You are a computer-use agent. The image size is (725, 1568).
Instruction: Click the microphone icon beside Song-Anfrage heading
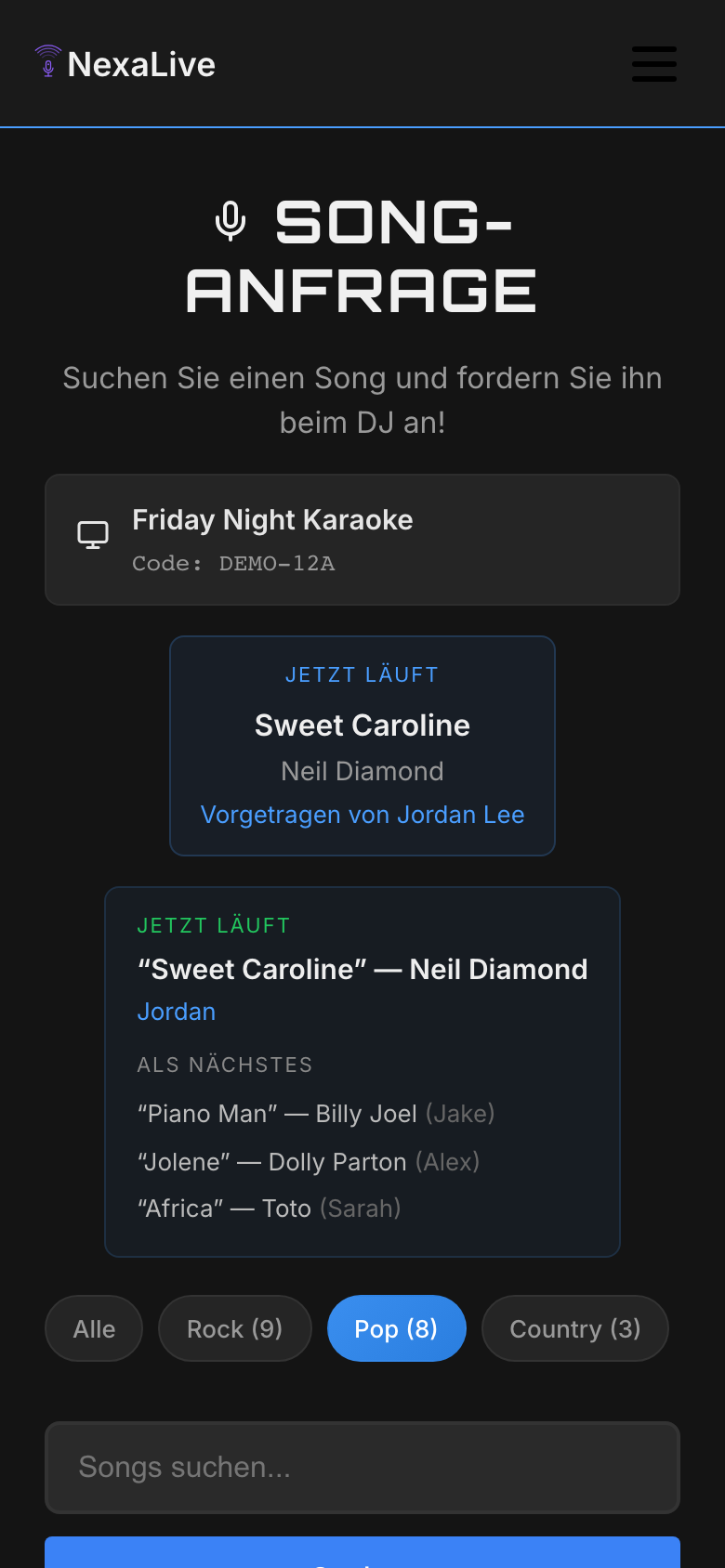pos(231,222)
